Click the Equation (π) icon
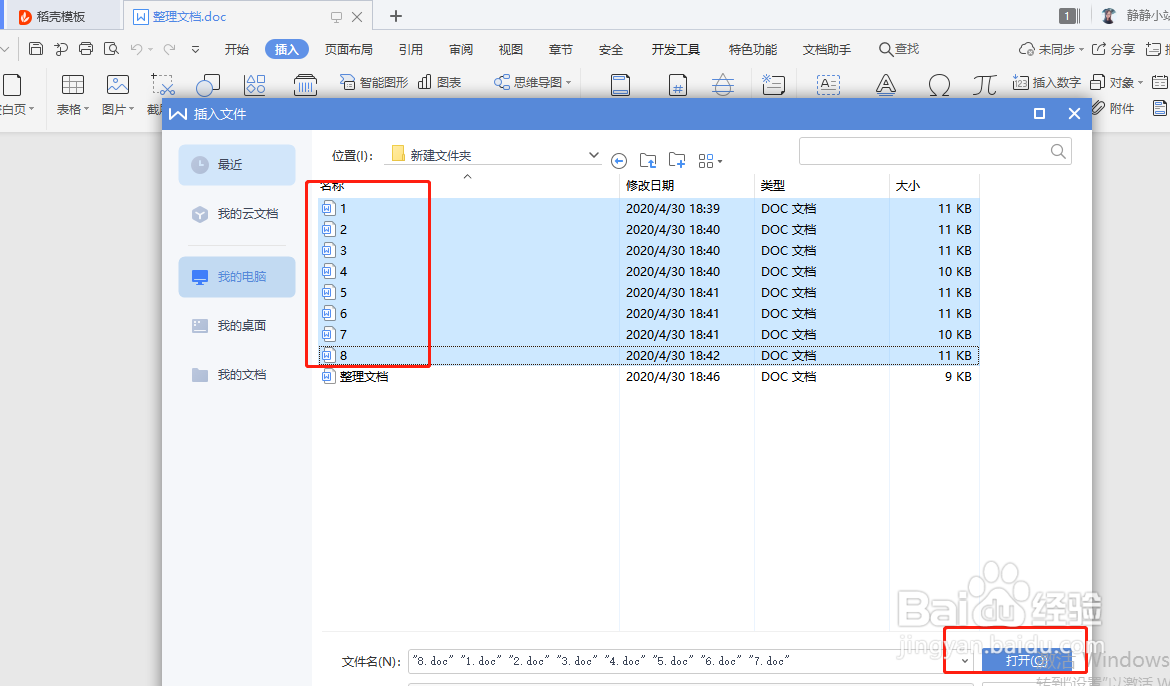Screen dimensions: 1170x686 [x=985, y=85]
